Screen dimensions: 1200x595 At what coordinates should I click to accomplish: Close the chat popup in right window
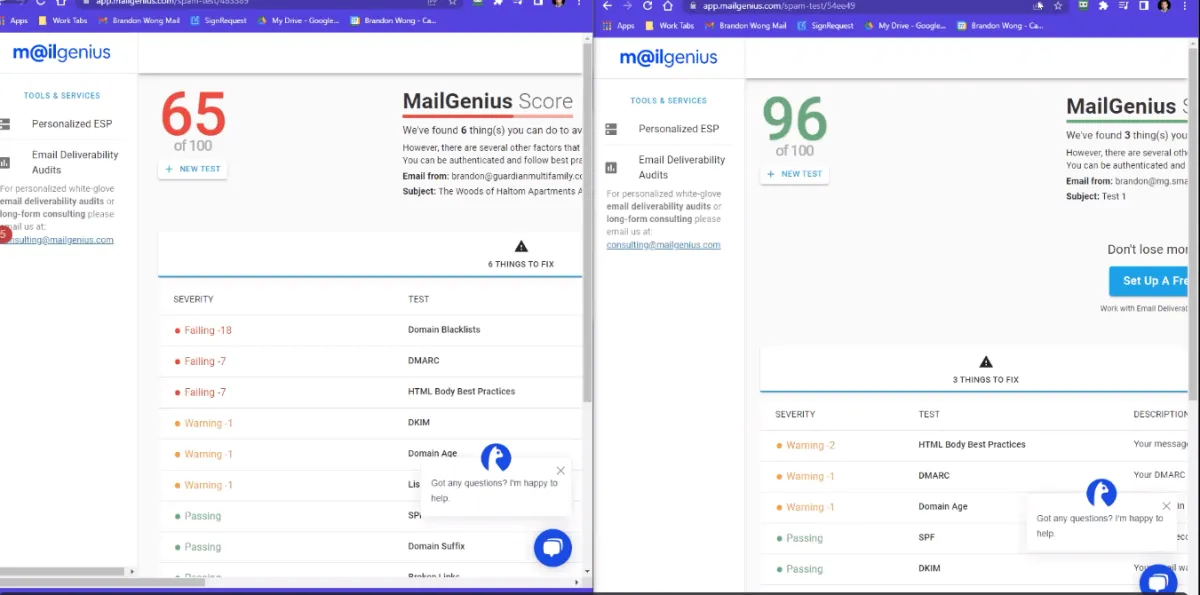pos(1167,506)
